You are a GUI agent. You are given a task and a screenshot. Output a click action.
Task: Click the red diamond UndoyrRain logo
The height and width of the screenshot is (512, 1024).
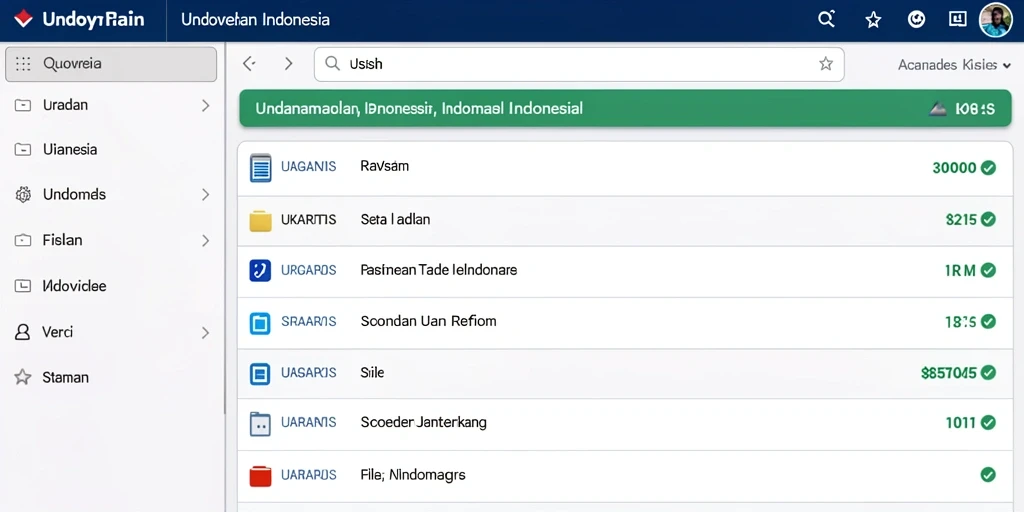point(23,19)
